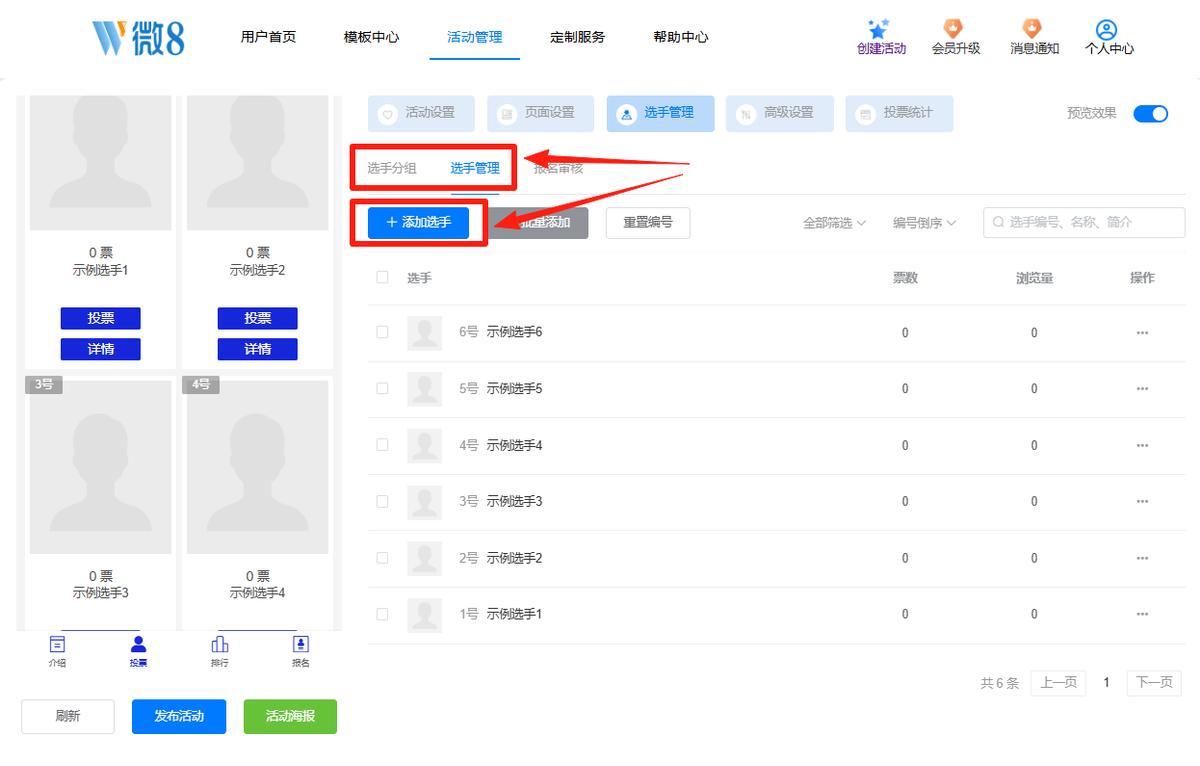Image resolution: width=1200 pixels, height=766 pixels.
Task: Check the box for 示例选手6
Action: pyautogui.click(x=382, y=332)
